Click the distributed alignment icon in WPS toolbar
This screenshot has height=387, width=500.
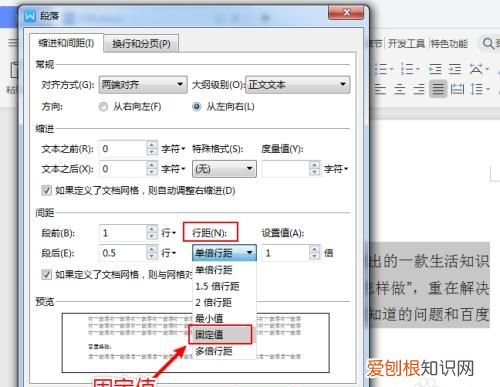point(457,89)
